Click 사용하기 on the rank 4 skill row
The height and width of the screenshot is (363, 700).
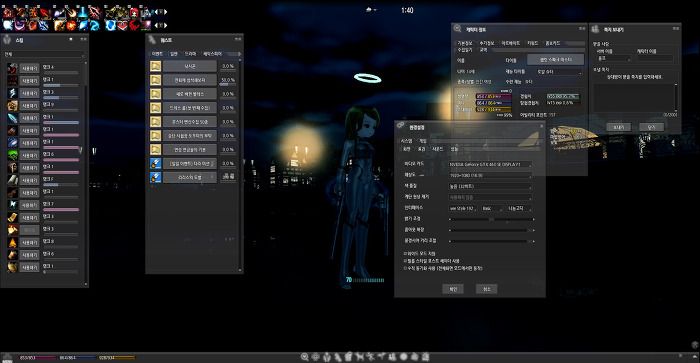pyautogui.click(x=29, y=68)
